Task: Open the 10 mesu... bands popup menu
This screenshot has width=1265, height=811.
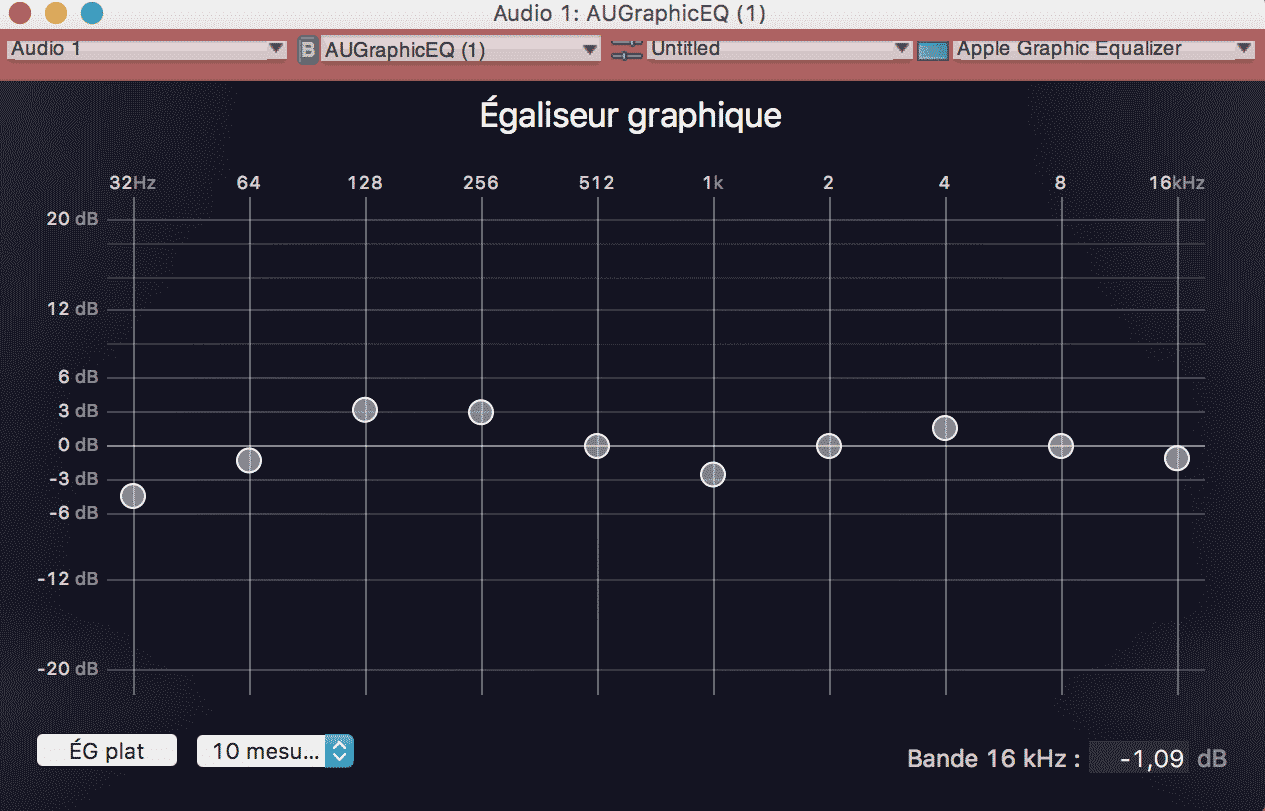Action: pyautogui.click(x=275, y=751)
